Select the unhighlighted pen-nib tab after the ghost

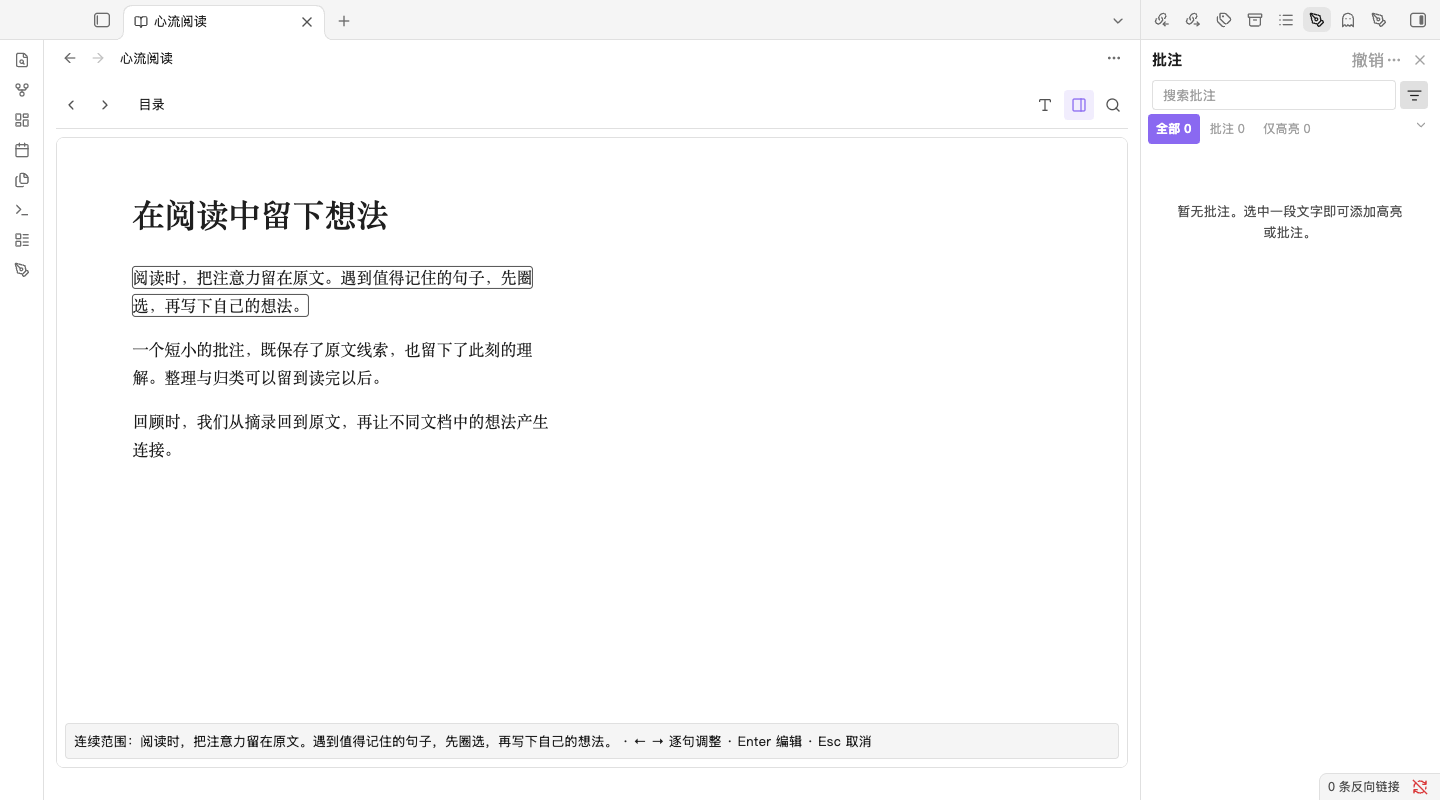pos(1379,20)
